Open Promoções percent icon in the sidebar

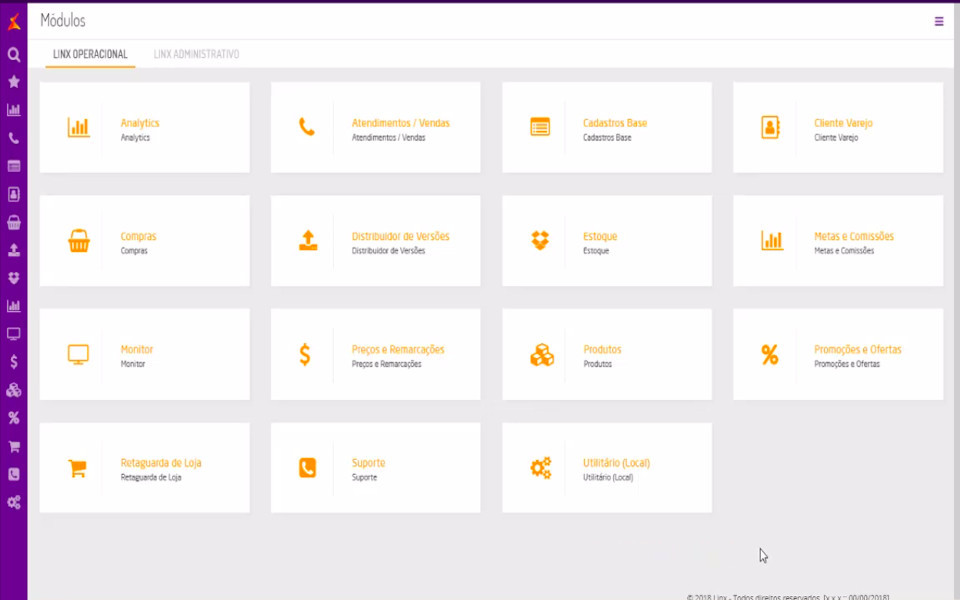tap(13, 418)
